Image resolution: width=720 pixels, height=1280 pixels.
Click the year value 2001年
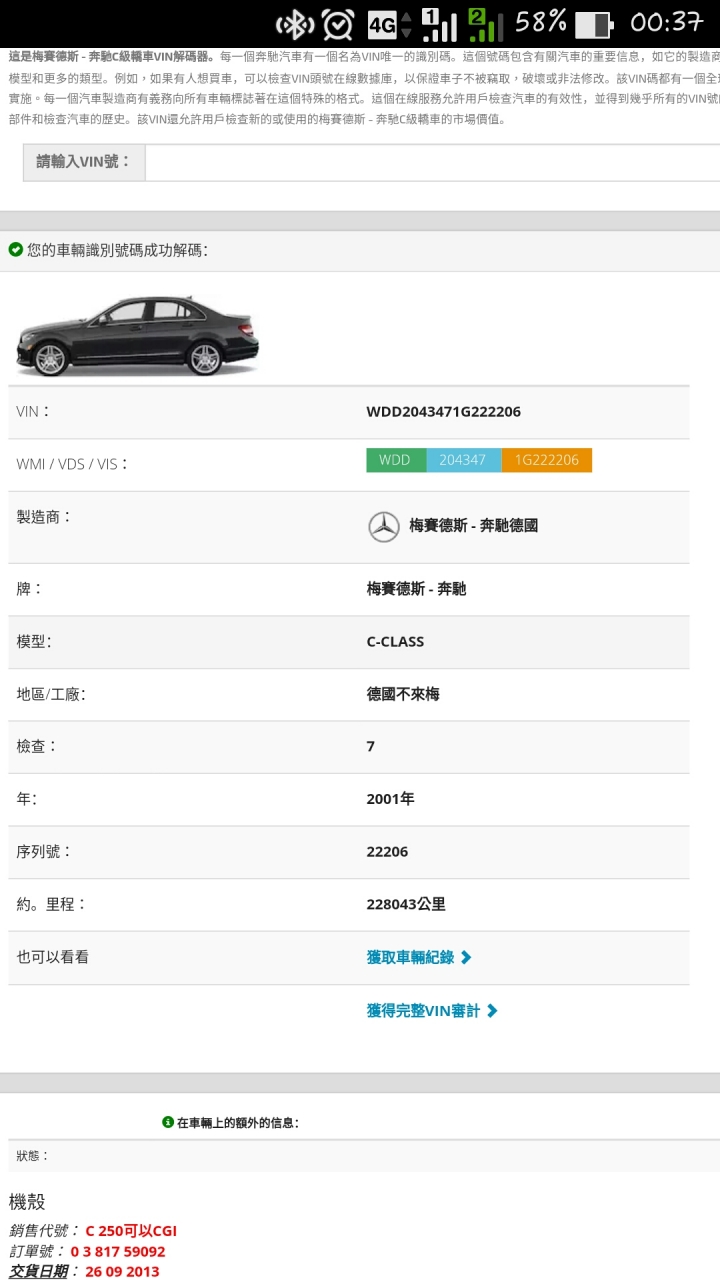(x=390, y=799)
